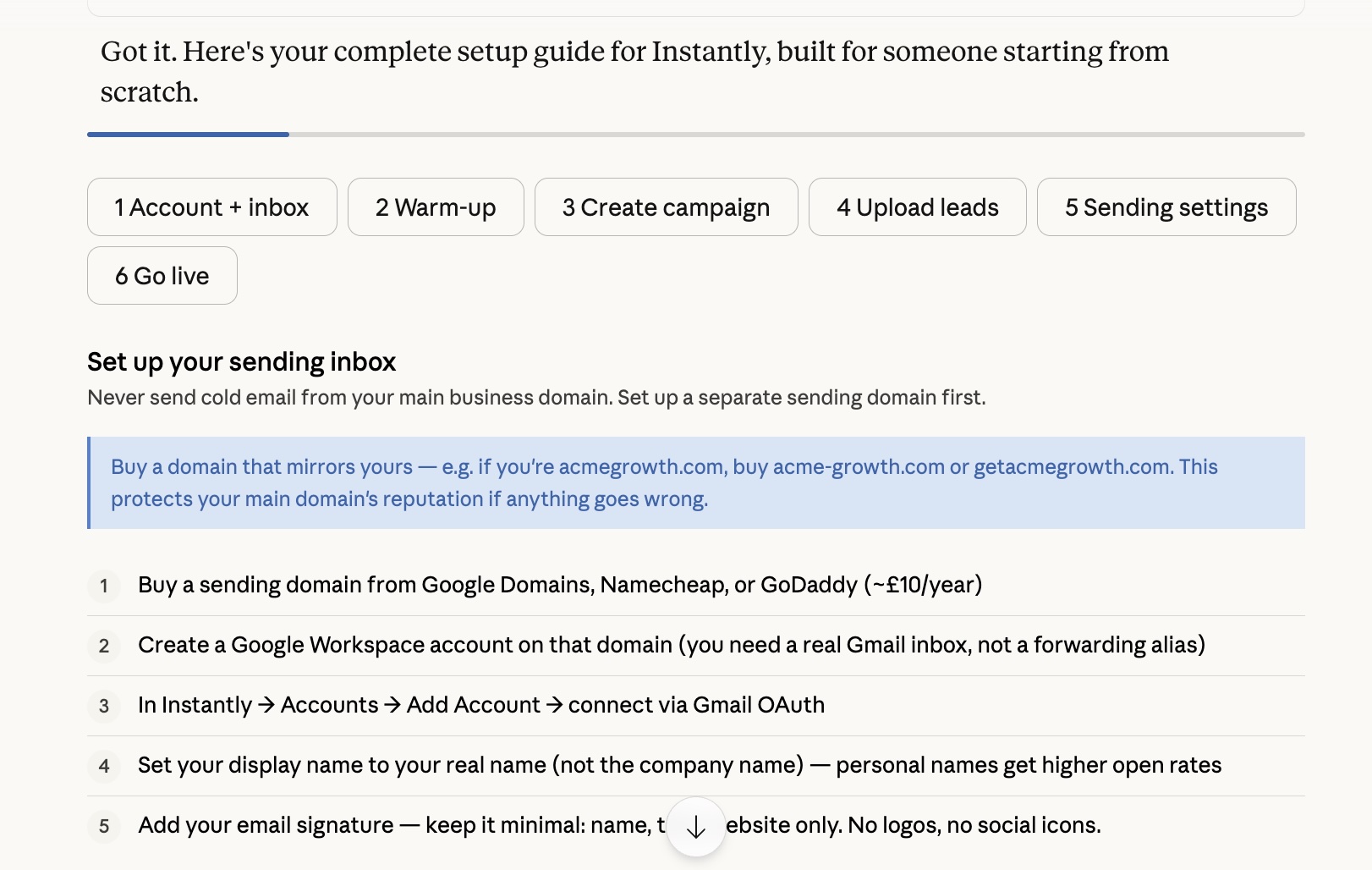The image size is (1372, 870).
Task: Select the "Create a Google Workspace account" step
Action: click(671, 645)
